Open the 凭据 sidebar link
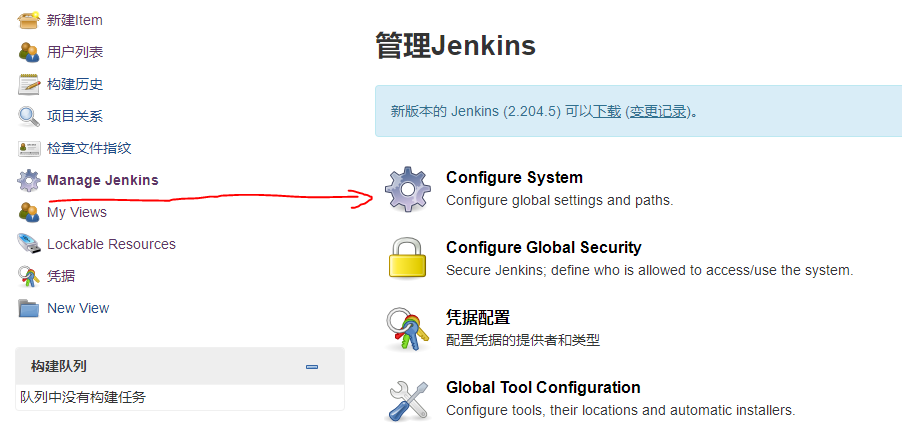The image size is (902, 426). tap(61, 277)
